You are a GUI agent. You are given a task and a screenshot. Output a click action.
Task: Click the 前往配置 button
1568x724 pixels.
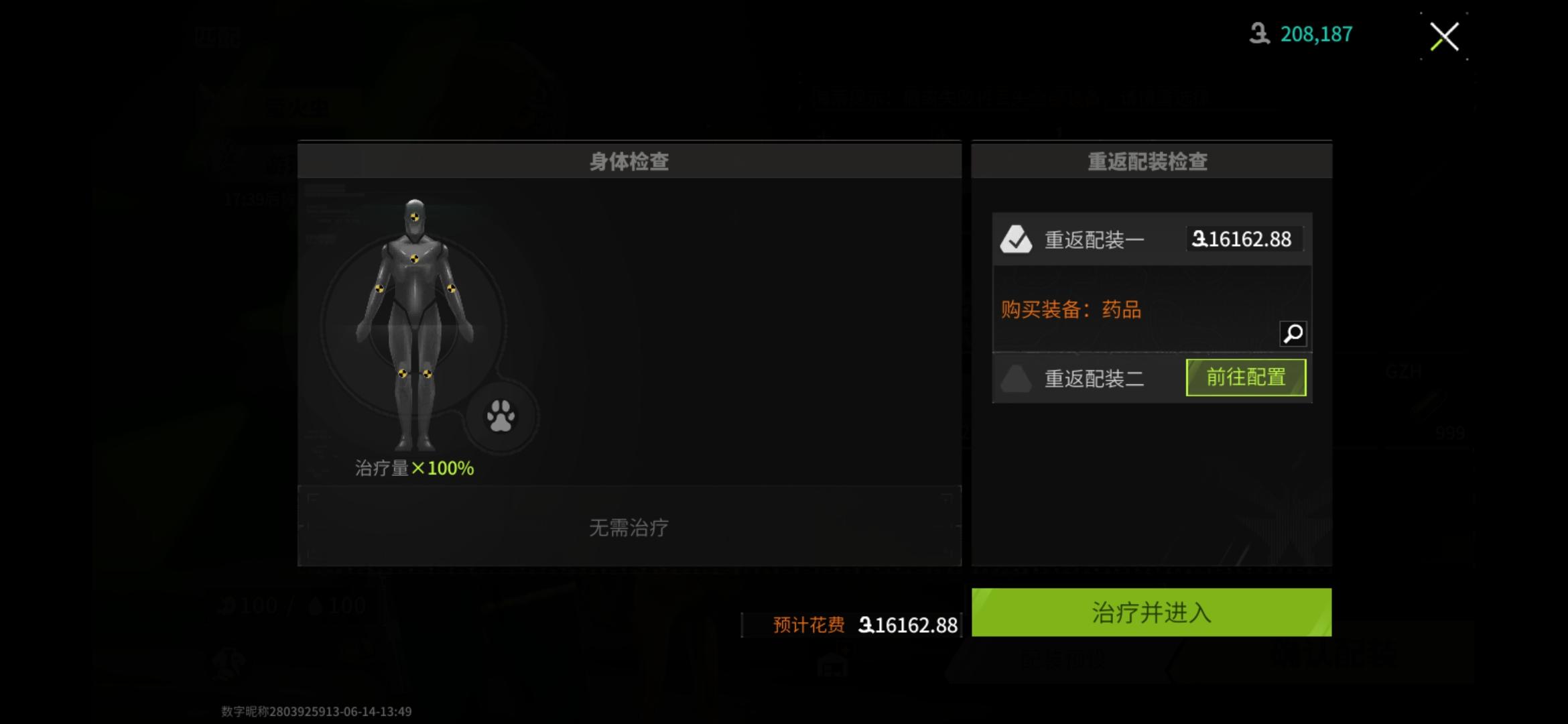tap(1246, 377)
